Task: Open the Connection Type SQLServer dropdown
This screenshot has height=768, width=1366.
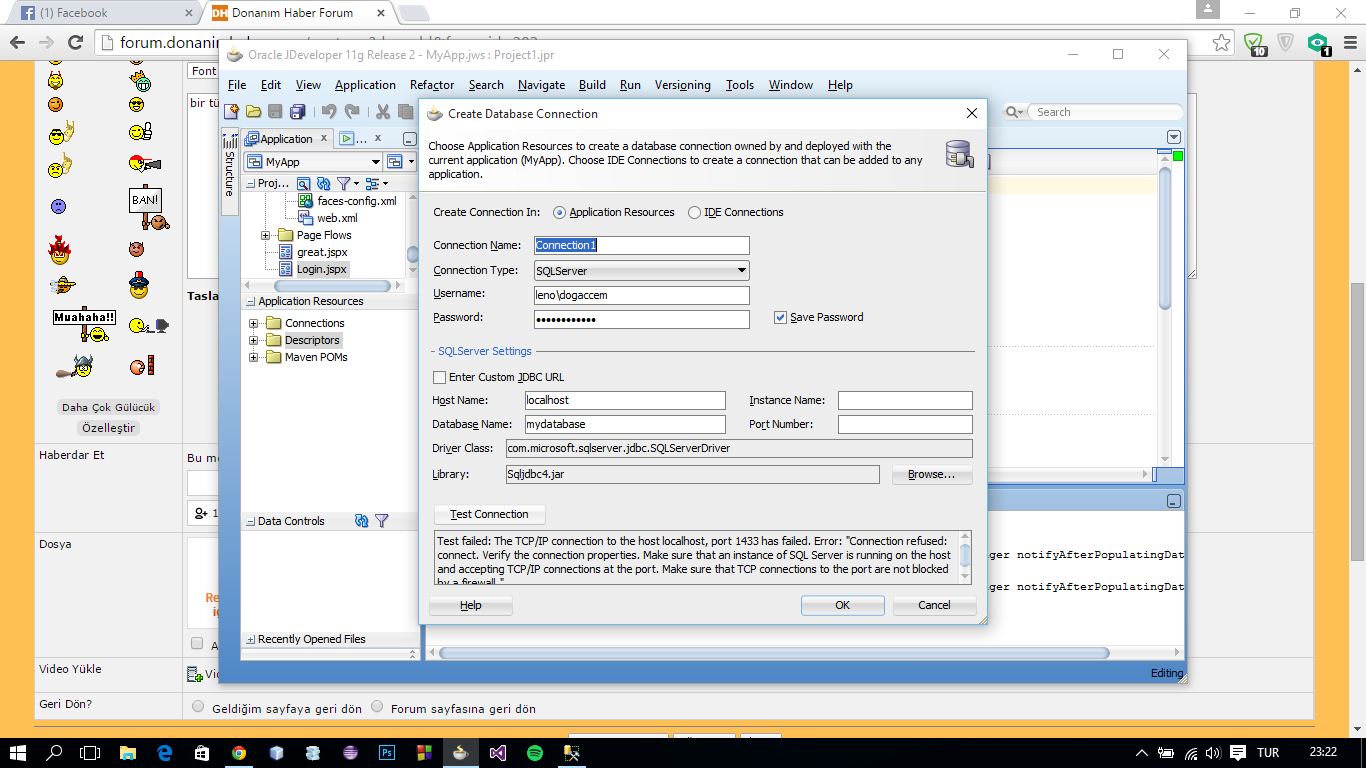Action: 641,270
